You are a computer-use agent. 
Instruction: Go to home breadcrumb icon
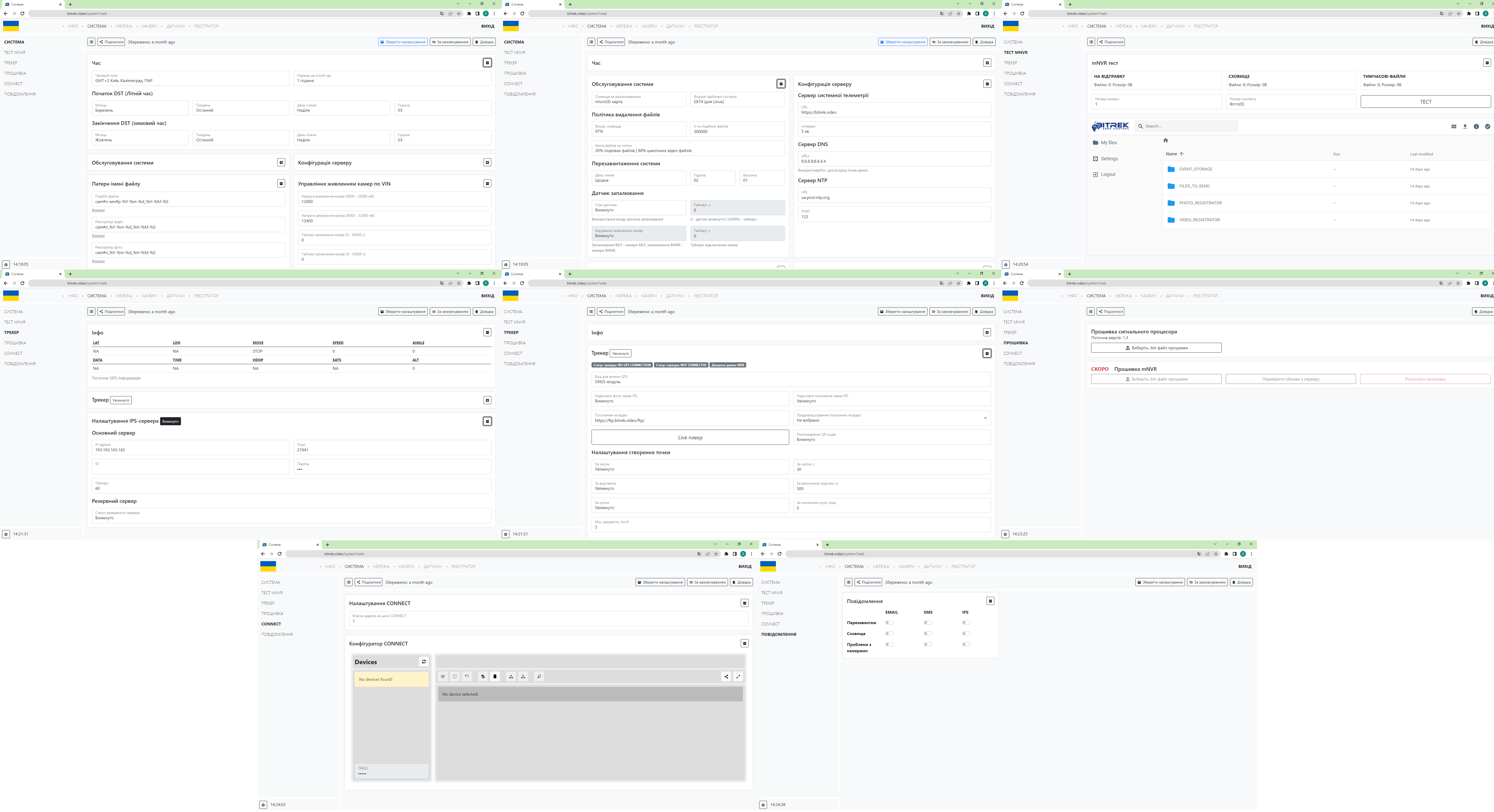[1165, 140]
